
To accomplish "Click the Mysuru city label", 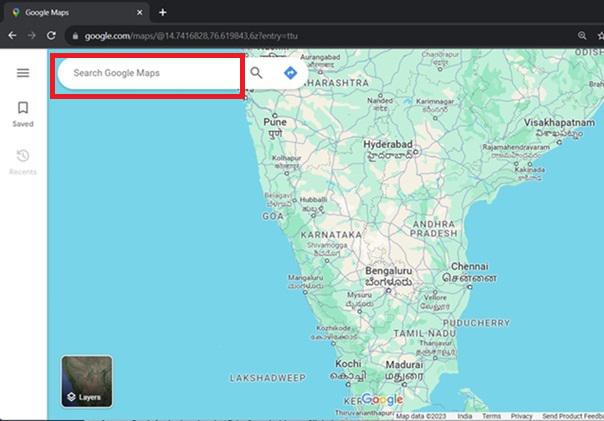I will click(359, 295).
